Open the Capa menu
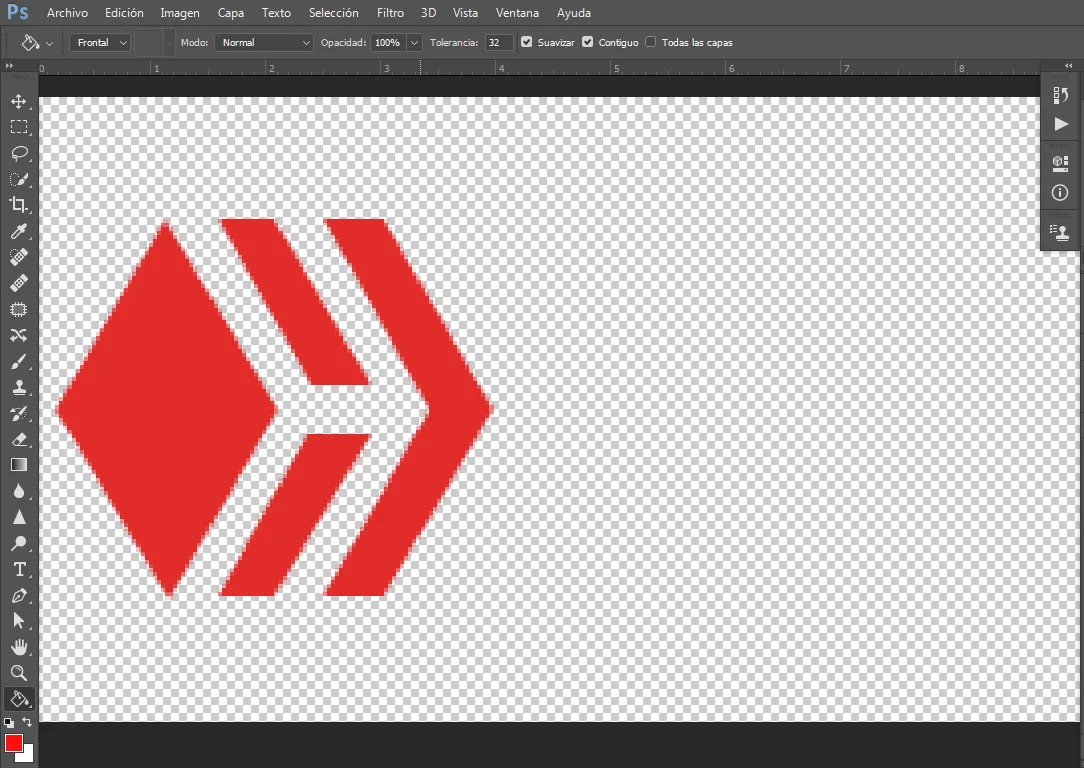The width and height of the screenshot is (1084, 768). [x=231, y=12]
